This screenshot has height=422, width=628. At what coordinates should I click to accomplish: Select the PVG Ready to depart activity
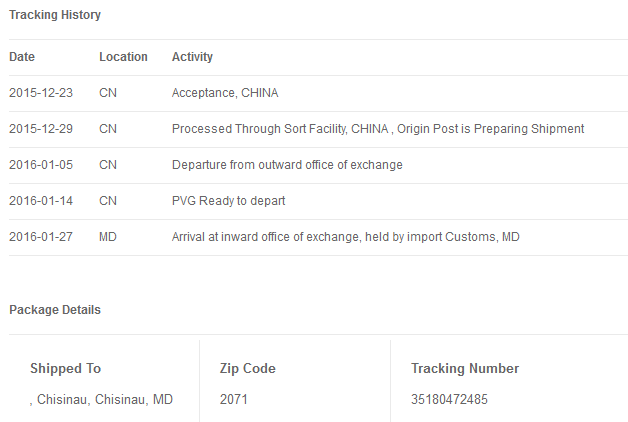[229, 201]
